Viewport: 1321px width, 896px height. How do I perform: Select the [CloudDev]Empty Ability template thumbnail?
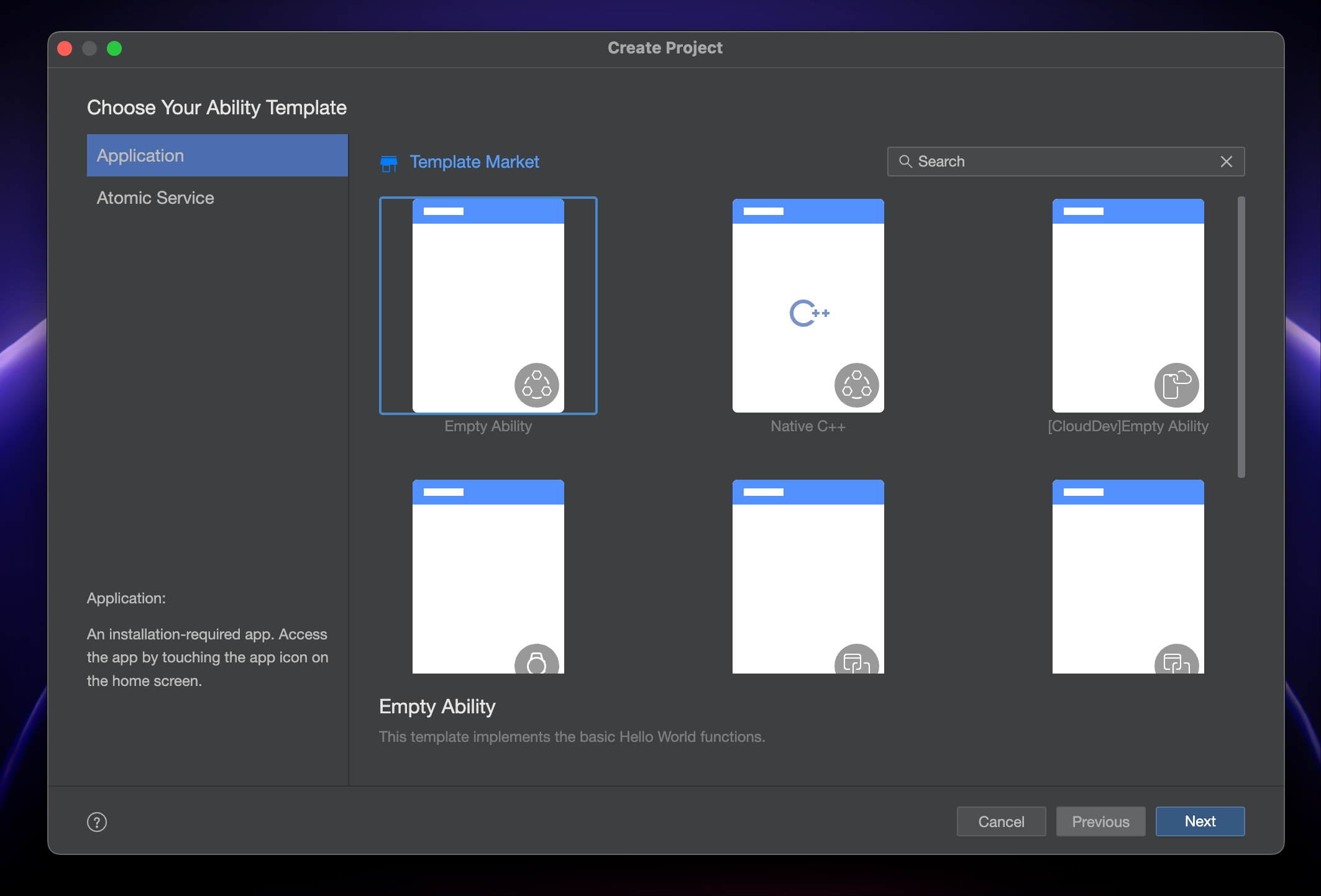tap(1128, 306)
